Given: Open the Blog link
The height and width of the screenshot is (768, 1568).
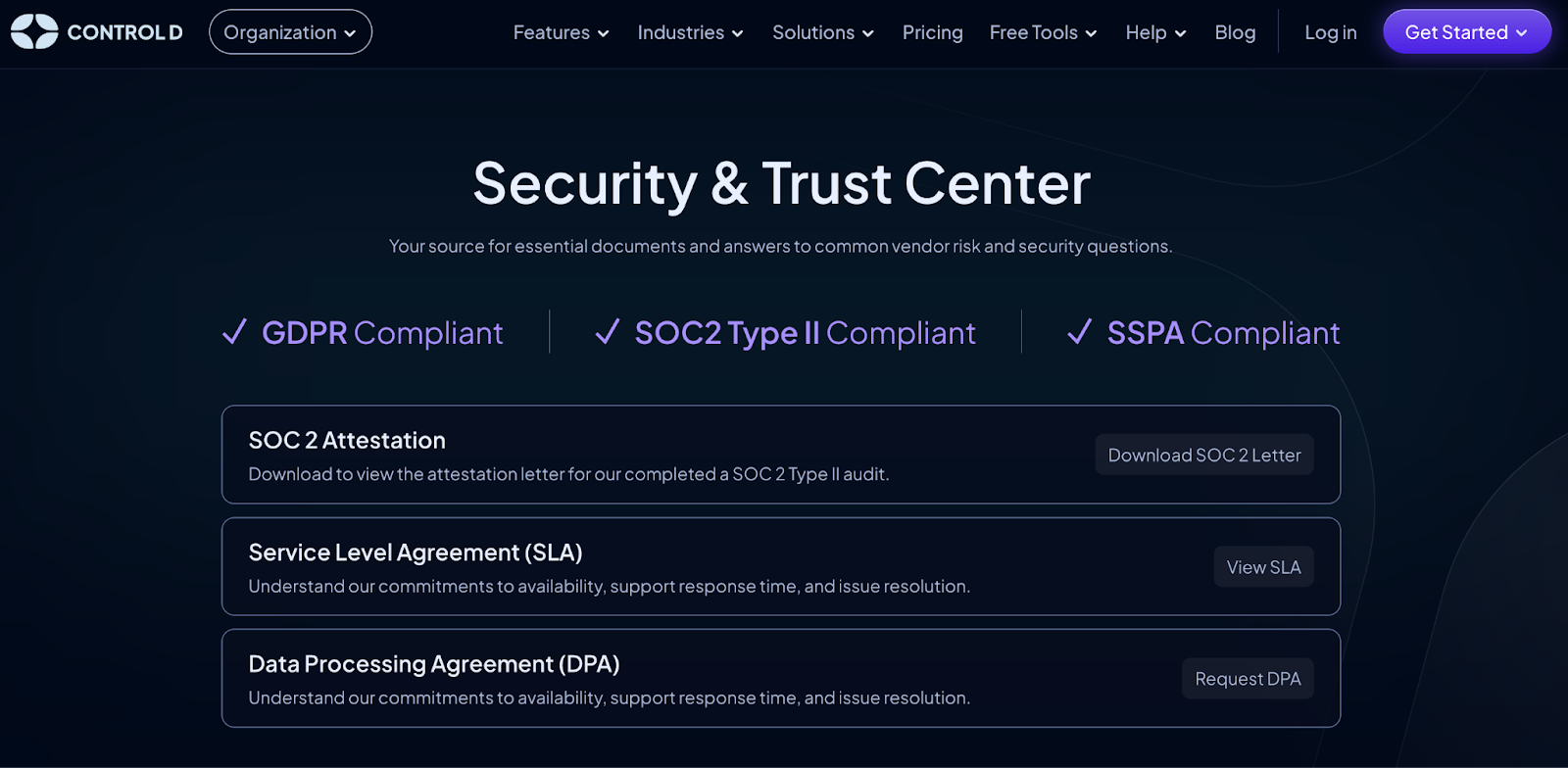Looking at the screenshot, I should [1235, 32].
